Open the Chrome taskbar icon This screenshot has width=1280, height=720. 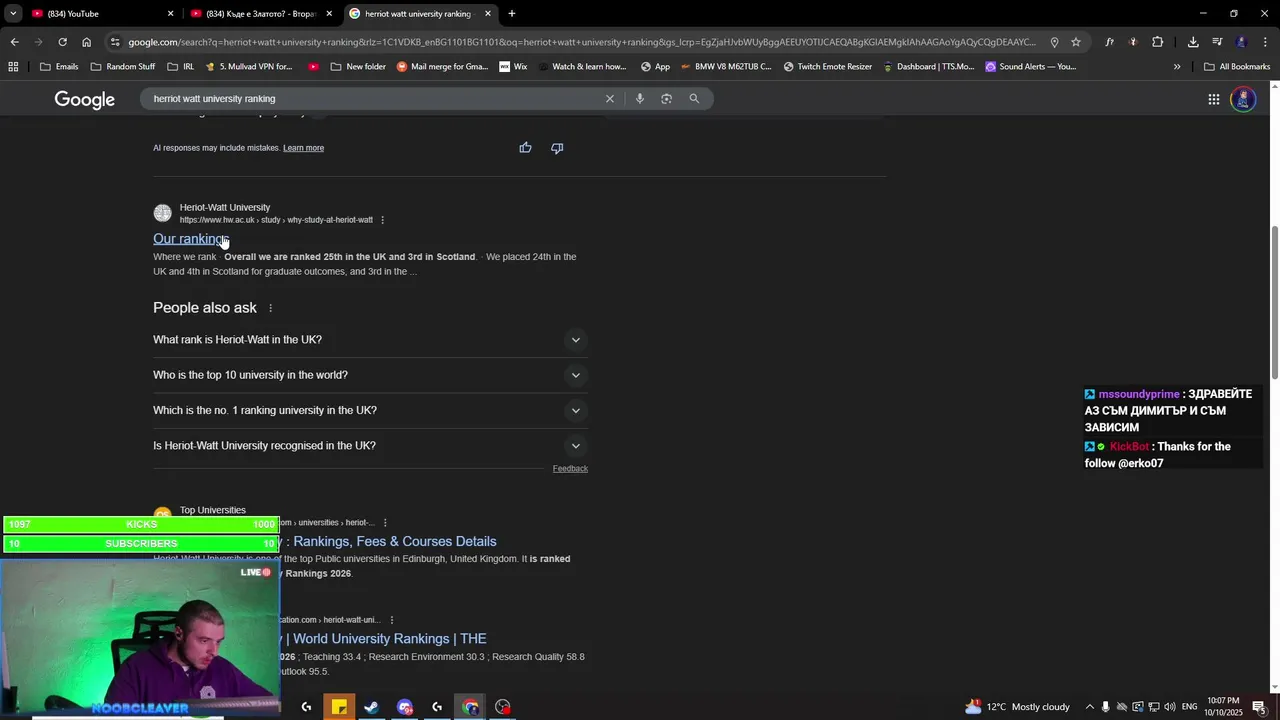click(470, 707)
